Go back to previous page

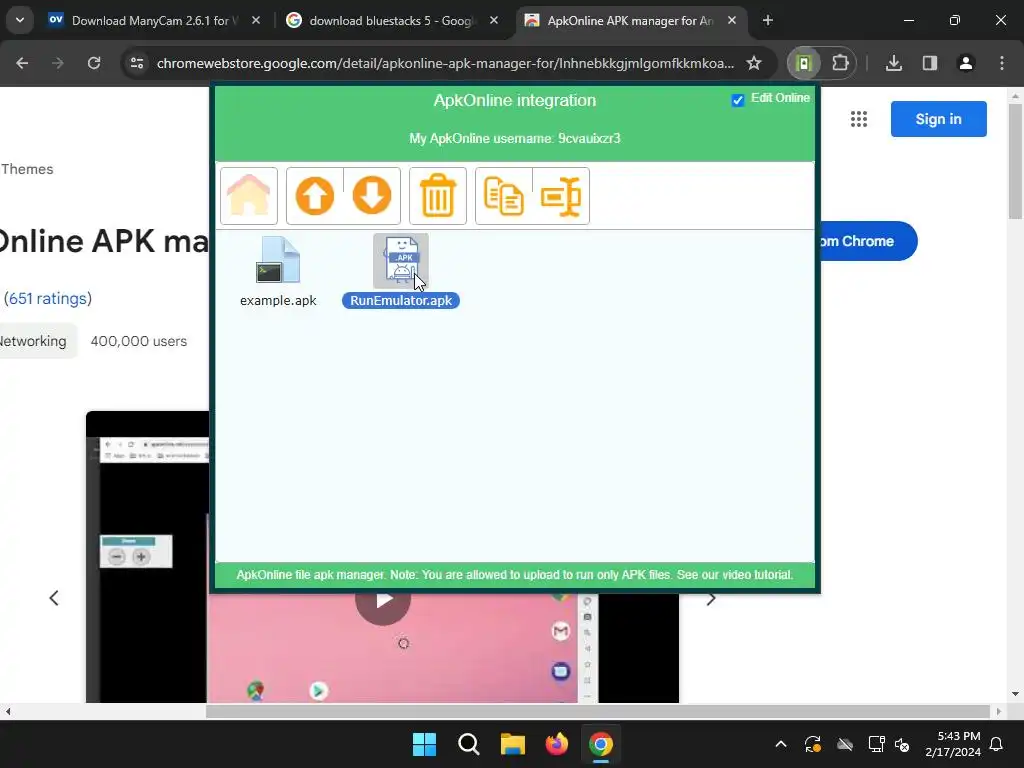[x=22, y=63]
